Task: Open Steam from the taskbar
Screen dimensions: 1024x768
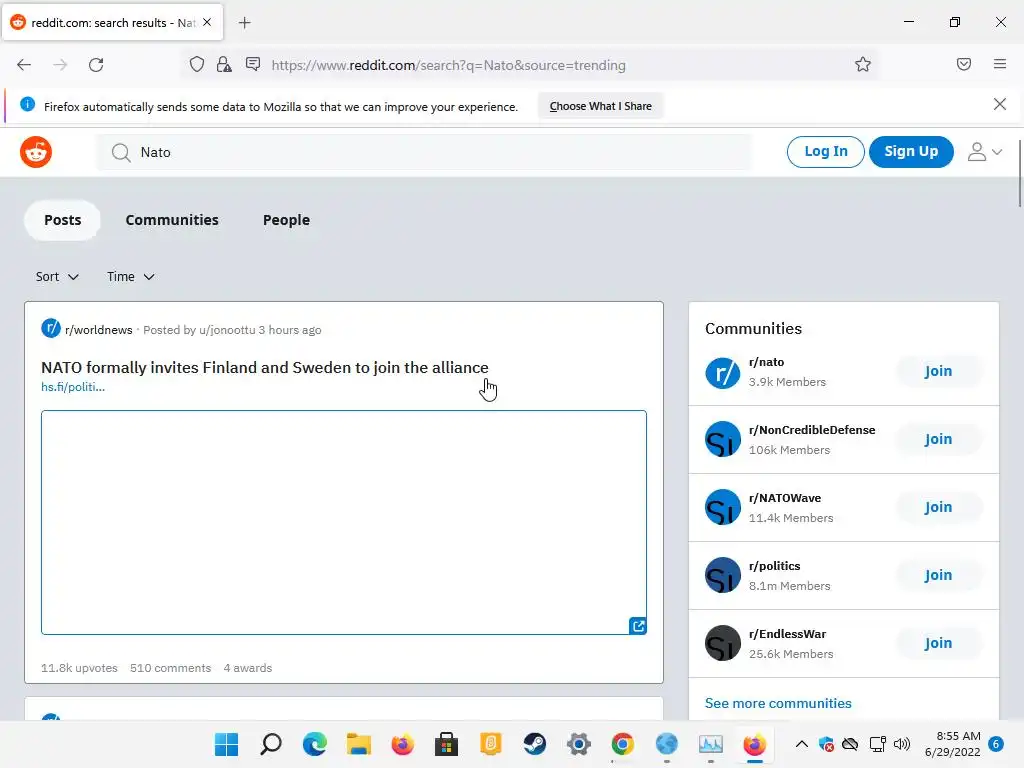Action: tap(534, 744)
